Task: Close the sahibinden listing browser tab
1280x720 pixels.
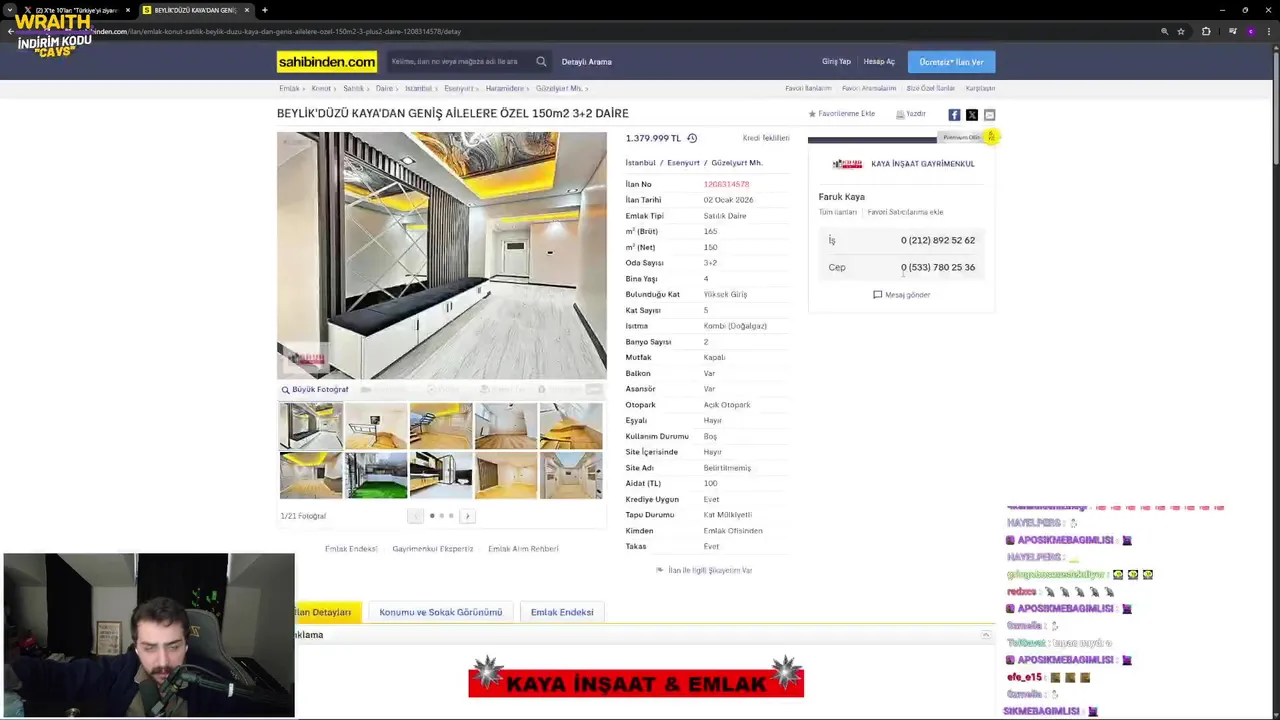Action: point(247,10)
